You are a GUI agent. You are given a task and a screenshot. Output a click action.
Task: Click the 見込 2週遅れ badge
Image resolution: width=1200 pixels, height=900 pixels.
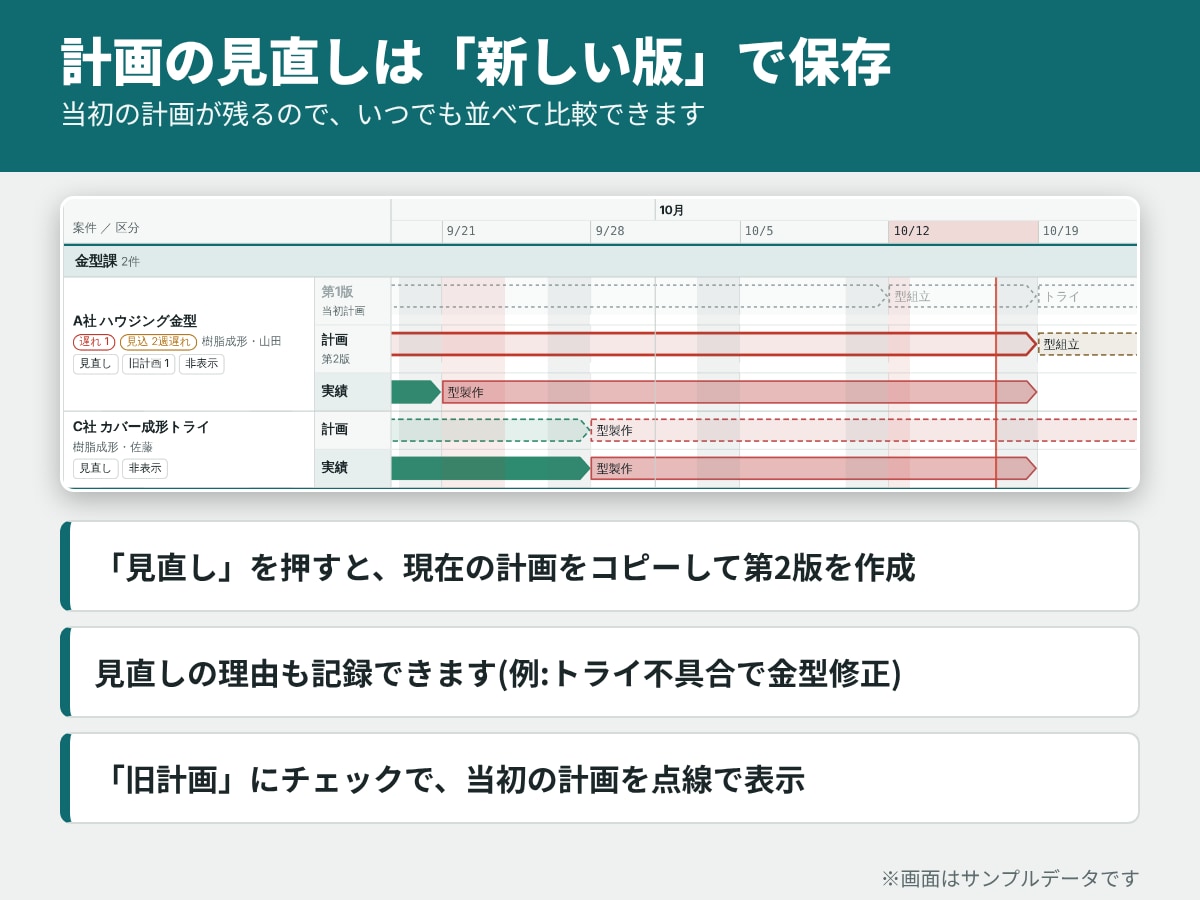point(158,342)
